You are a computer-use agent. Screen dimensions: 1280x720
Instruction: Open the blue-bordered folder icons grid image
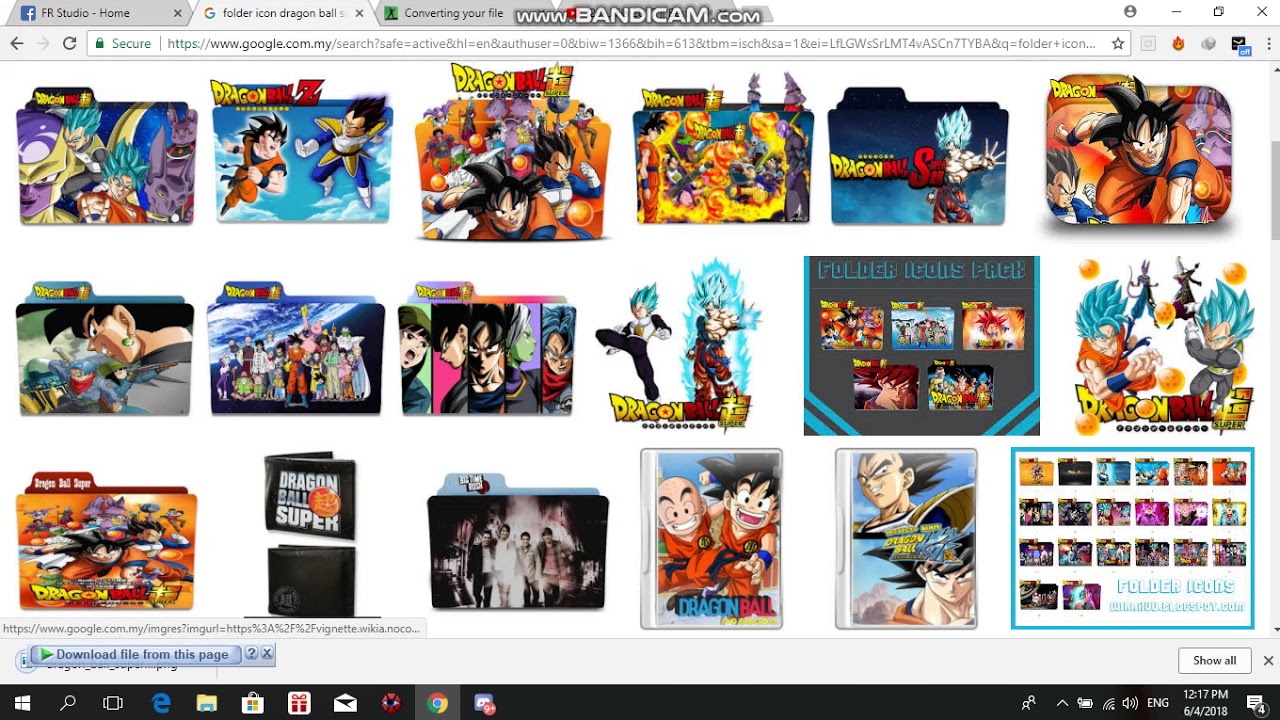pyautogui.click(x=1133, y=538)
